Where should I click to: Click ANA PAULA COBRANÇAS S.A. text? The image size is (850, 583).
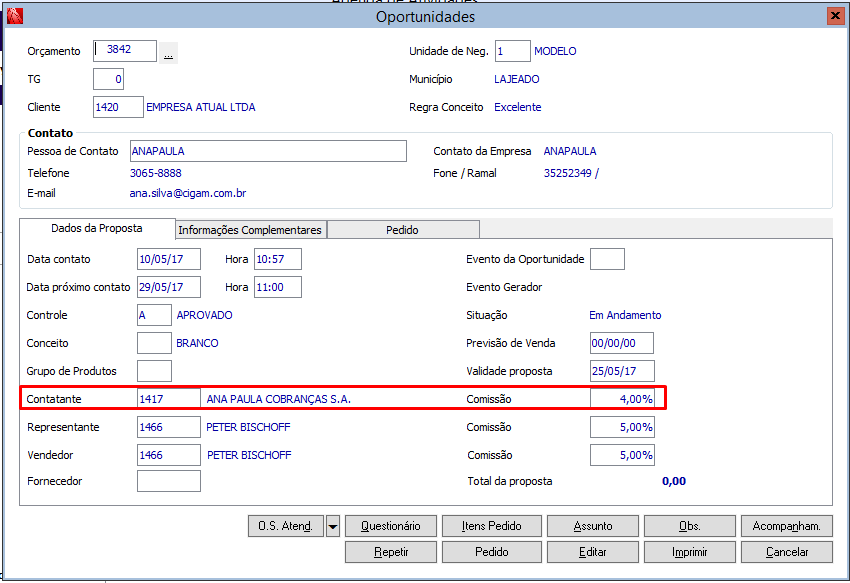(x=279, y=399)
